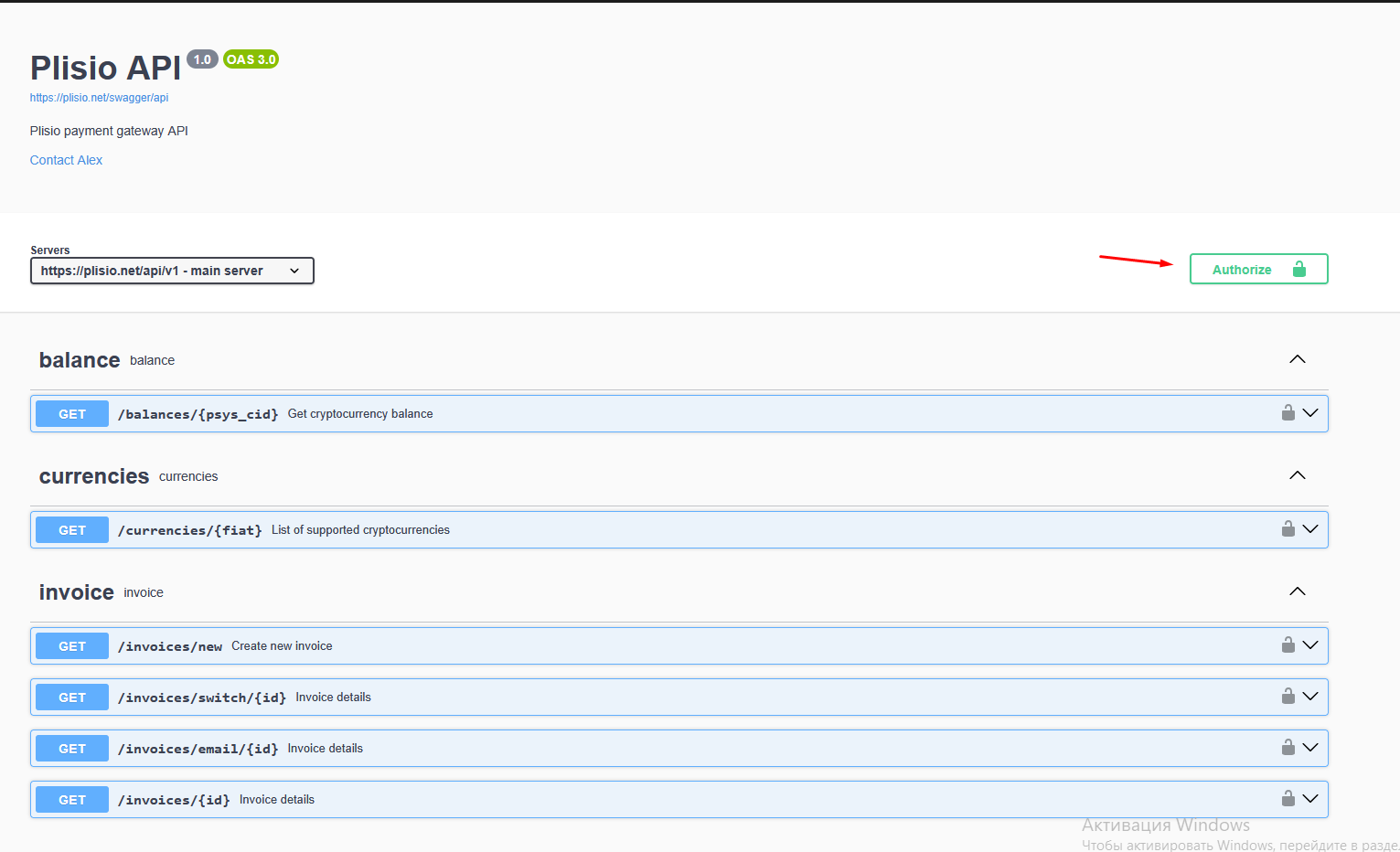Click the invoice section heading

click(x=77, y=592)
